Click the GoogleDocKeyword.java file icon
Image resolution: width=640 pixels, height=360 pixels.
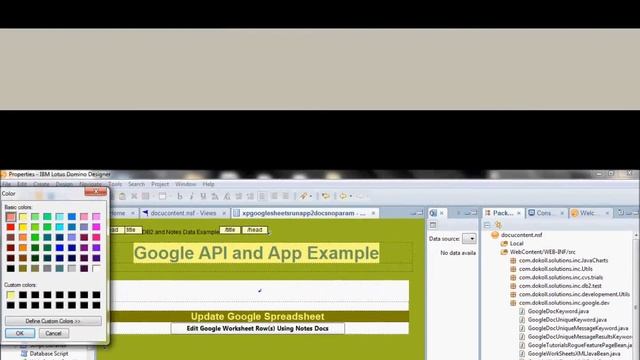point(522,311)
